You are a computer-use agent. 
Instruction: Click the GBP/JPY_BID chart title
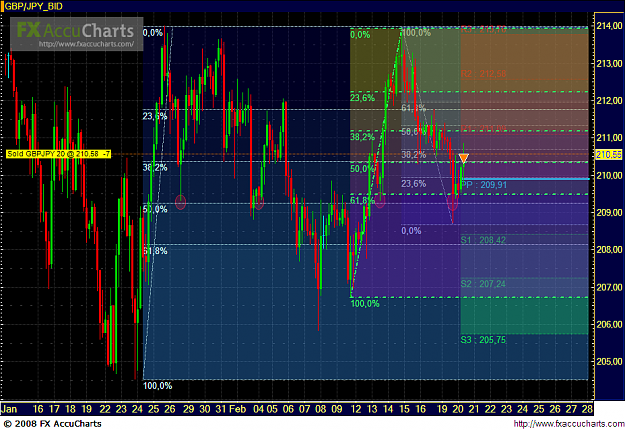pos(33,6)
